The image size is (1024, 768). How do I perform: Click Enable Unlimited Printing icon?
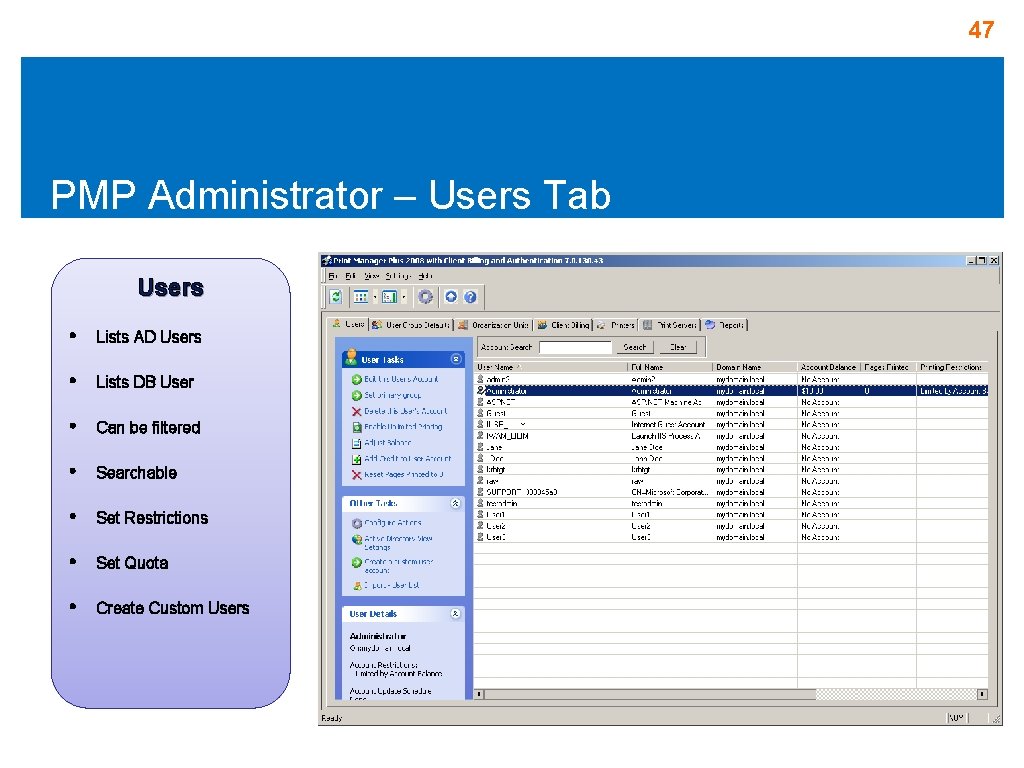357,427
